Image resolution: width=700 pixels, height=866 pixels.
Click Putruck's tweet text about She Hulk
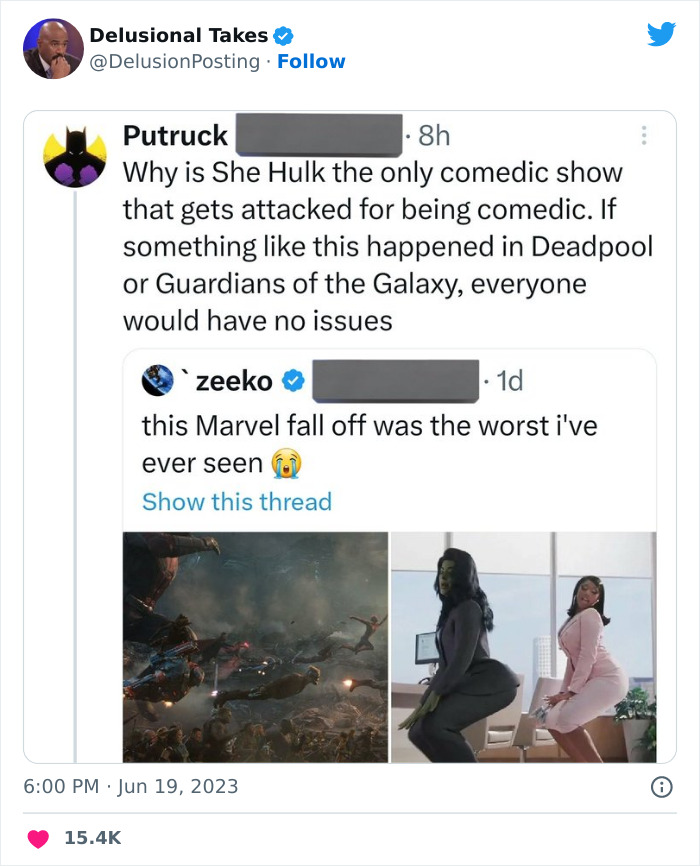372,247
